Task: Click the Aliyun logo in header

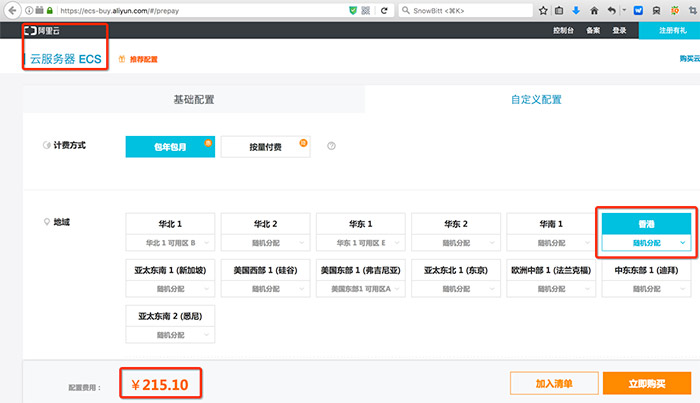Action: click(42, 31)
